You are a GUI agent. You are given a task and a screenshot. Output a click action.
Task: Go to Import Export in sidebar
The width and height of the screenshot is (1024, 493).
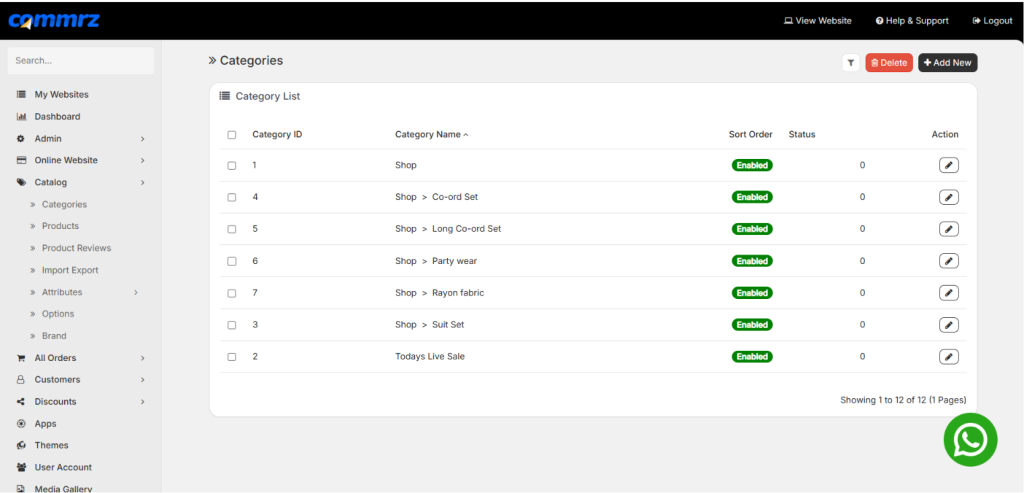click(x=70, y=270)
